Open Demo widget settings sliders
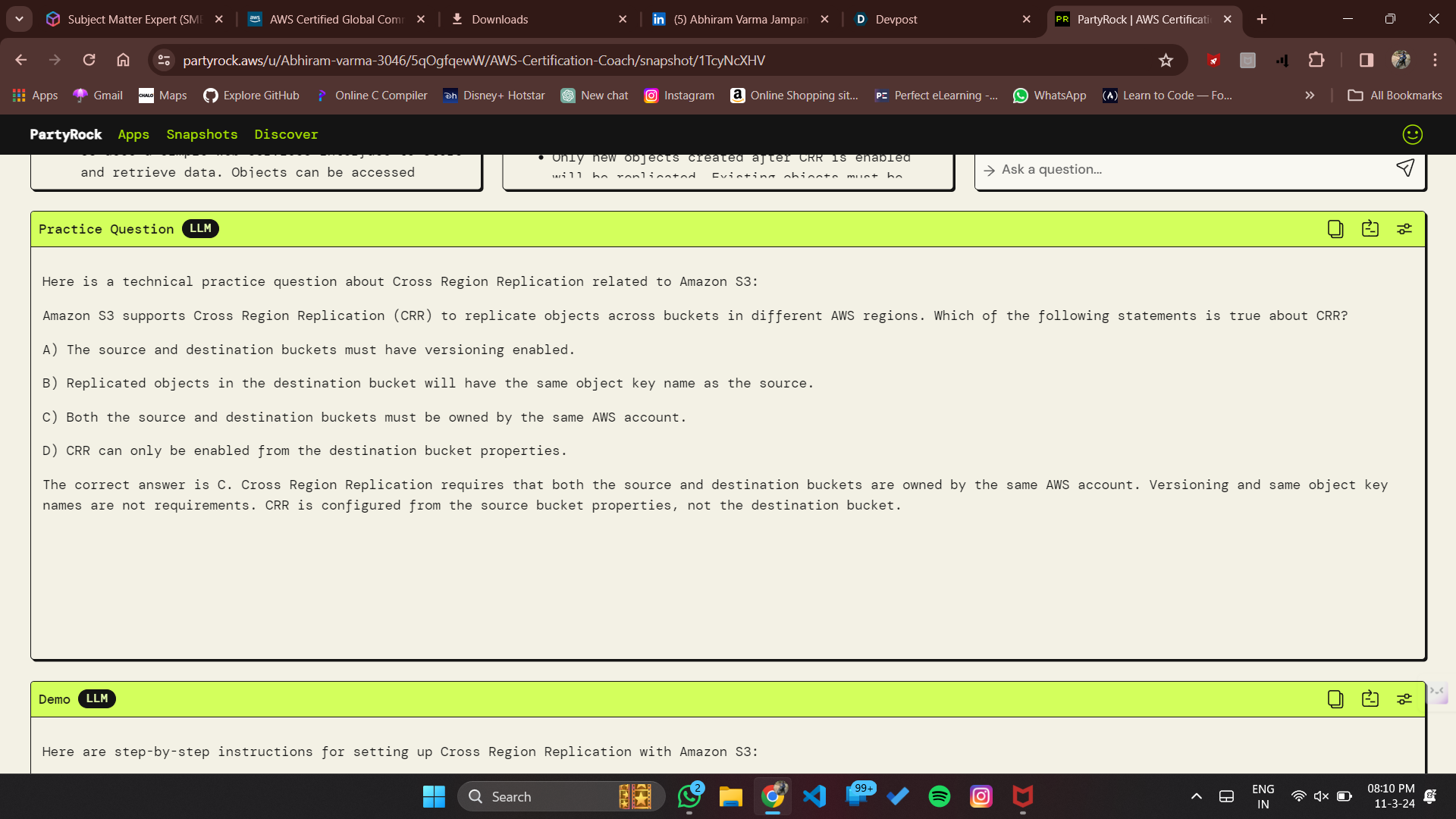The image size is (1456, 819). point(1404,699)
